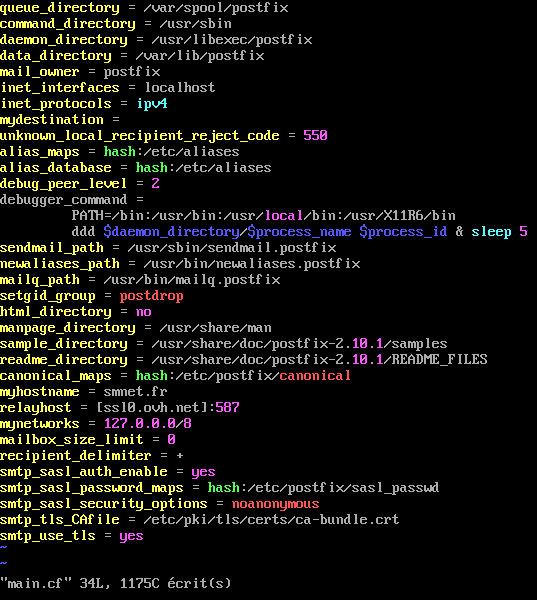537x600 pixels.
Task: Click the mynetworks parameter
Action: 40,424
